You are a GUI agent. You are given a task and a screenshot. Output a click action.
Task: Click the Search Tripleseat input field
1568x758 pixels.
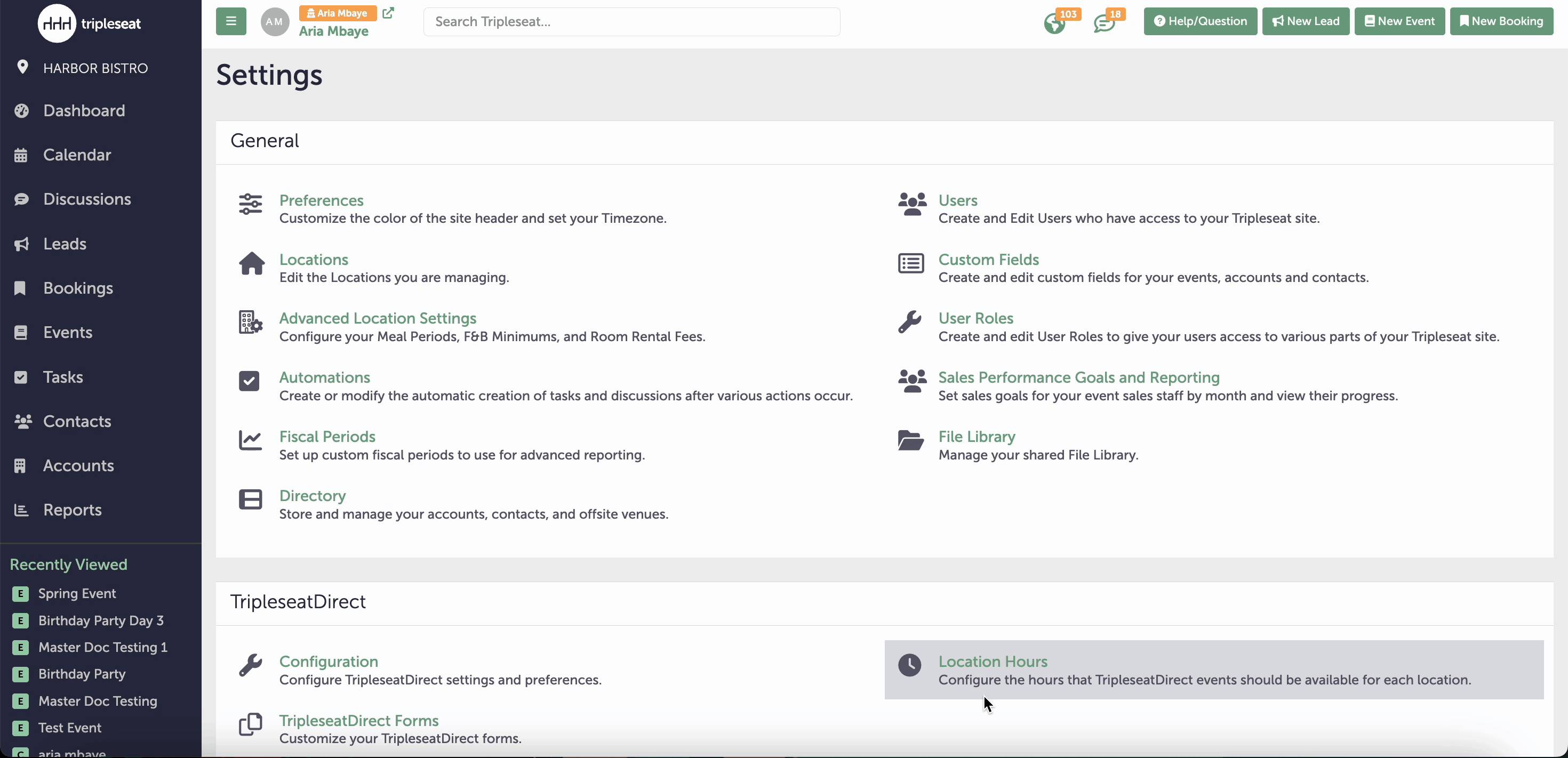pos(631,22)
